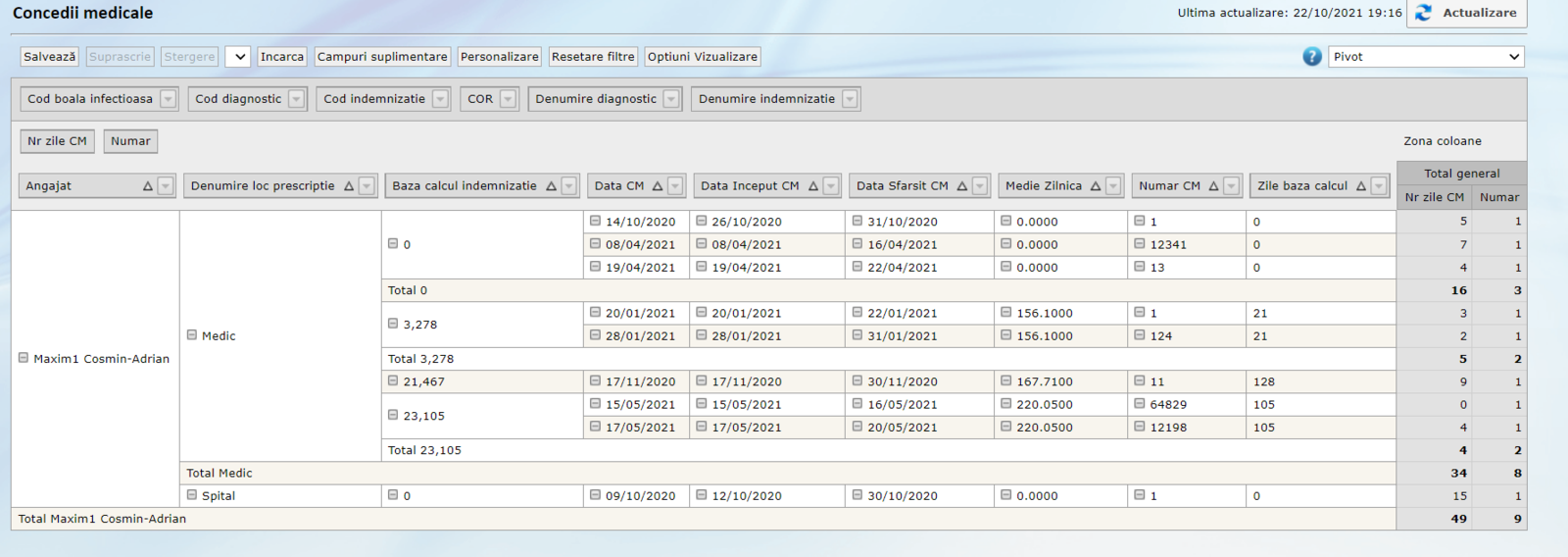Open the Pivot view dropdown

click(1426, 57)
